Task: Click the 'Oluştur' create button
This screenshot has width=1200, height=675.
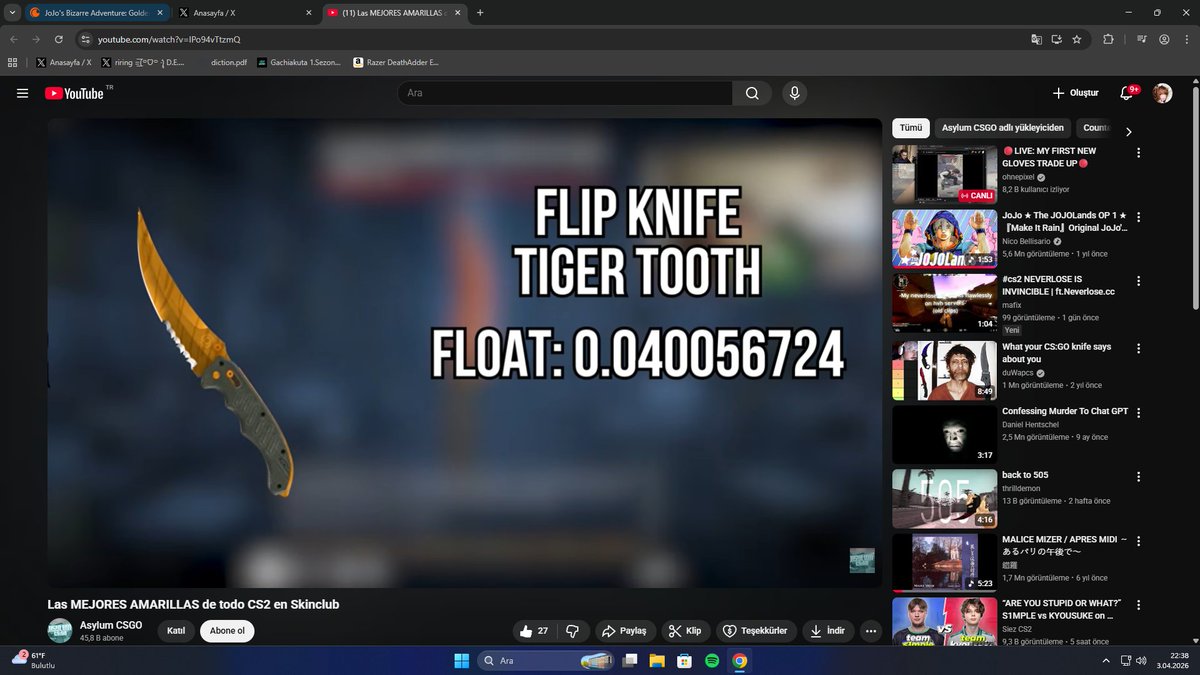Action: click(1076, 93)
